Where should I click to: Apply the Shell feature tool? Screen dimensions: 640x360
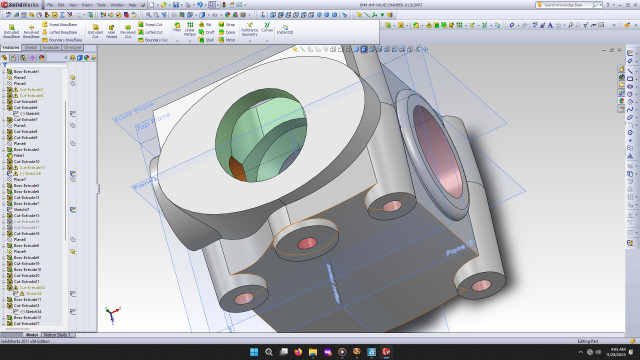(206, 40)
